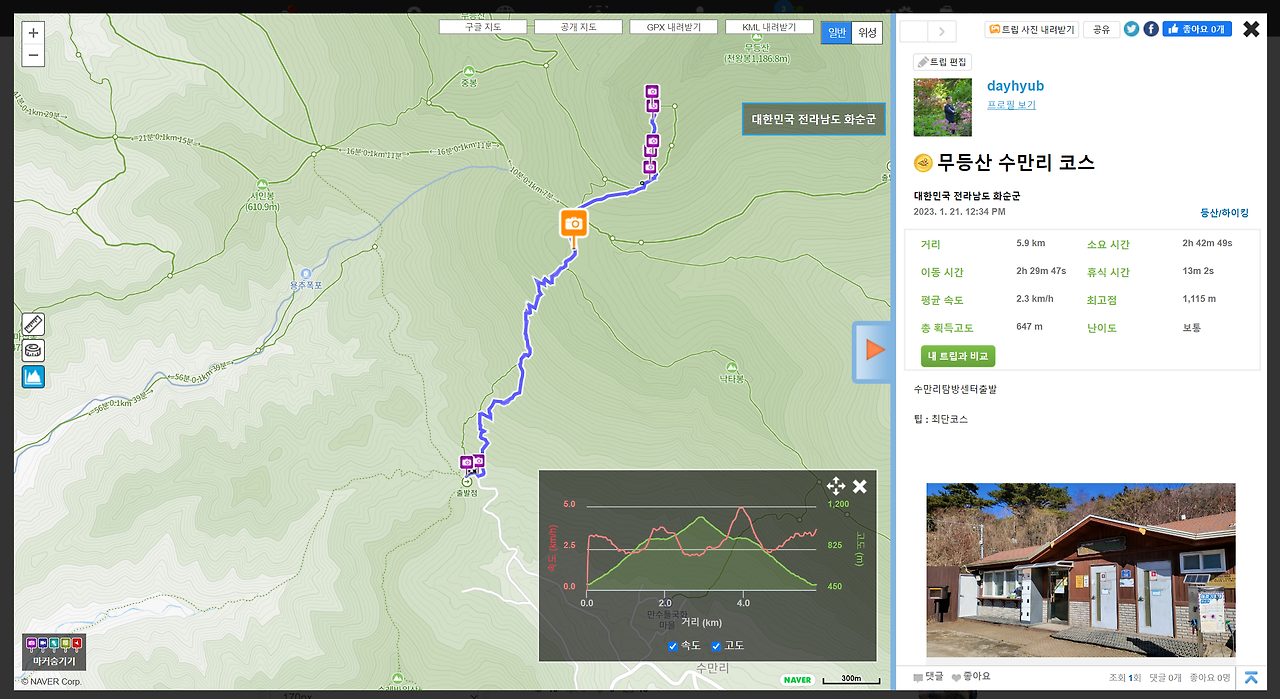The height and width of the screenshot is (699, 1280).
Task: Open the 공개 지도 map option
Action: point(579,27)
